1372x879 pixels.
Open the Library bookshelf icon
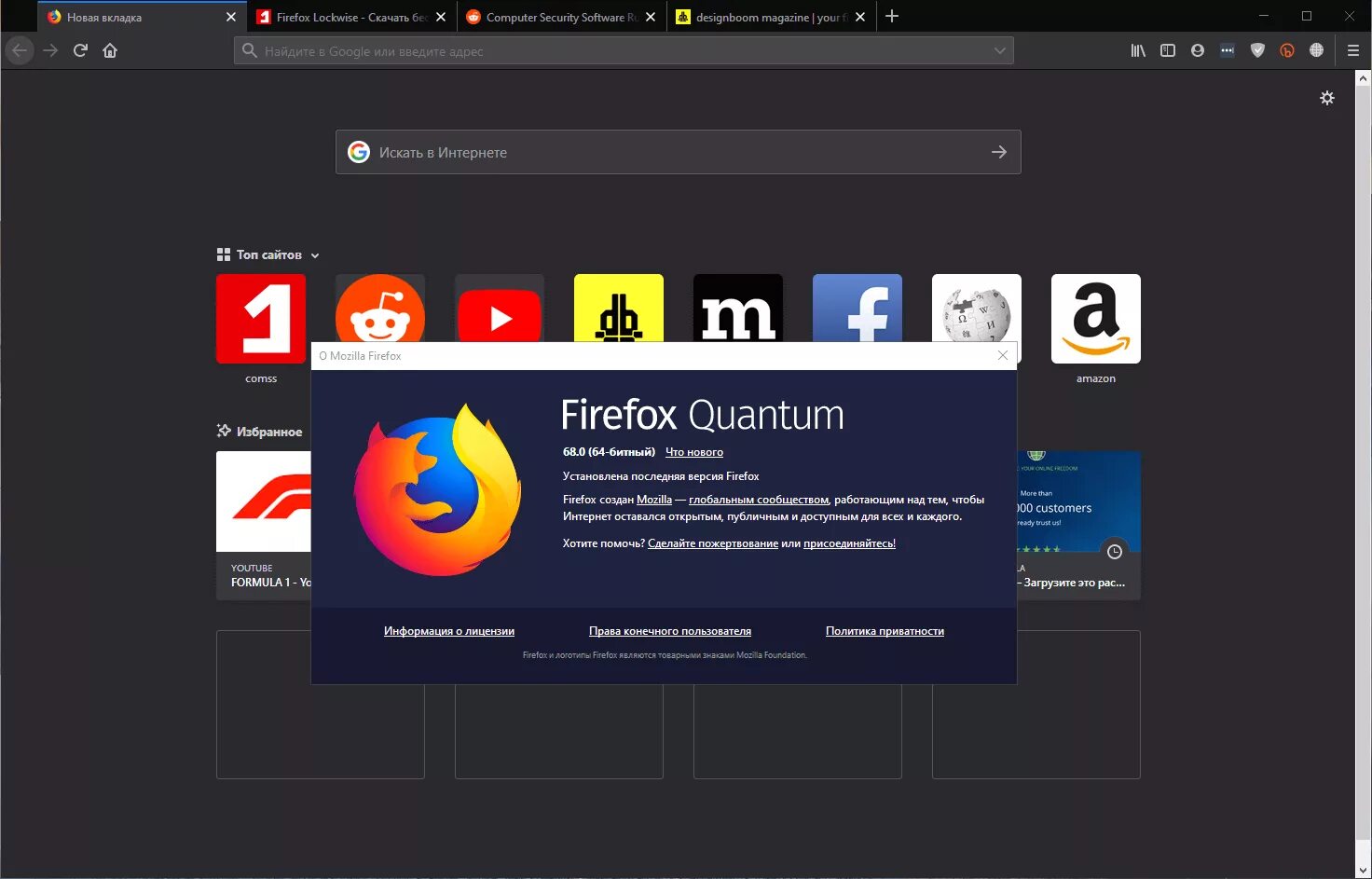[1138, 50]
